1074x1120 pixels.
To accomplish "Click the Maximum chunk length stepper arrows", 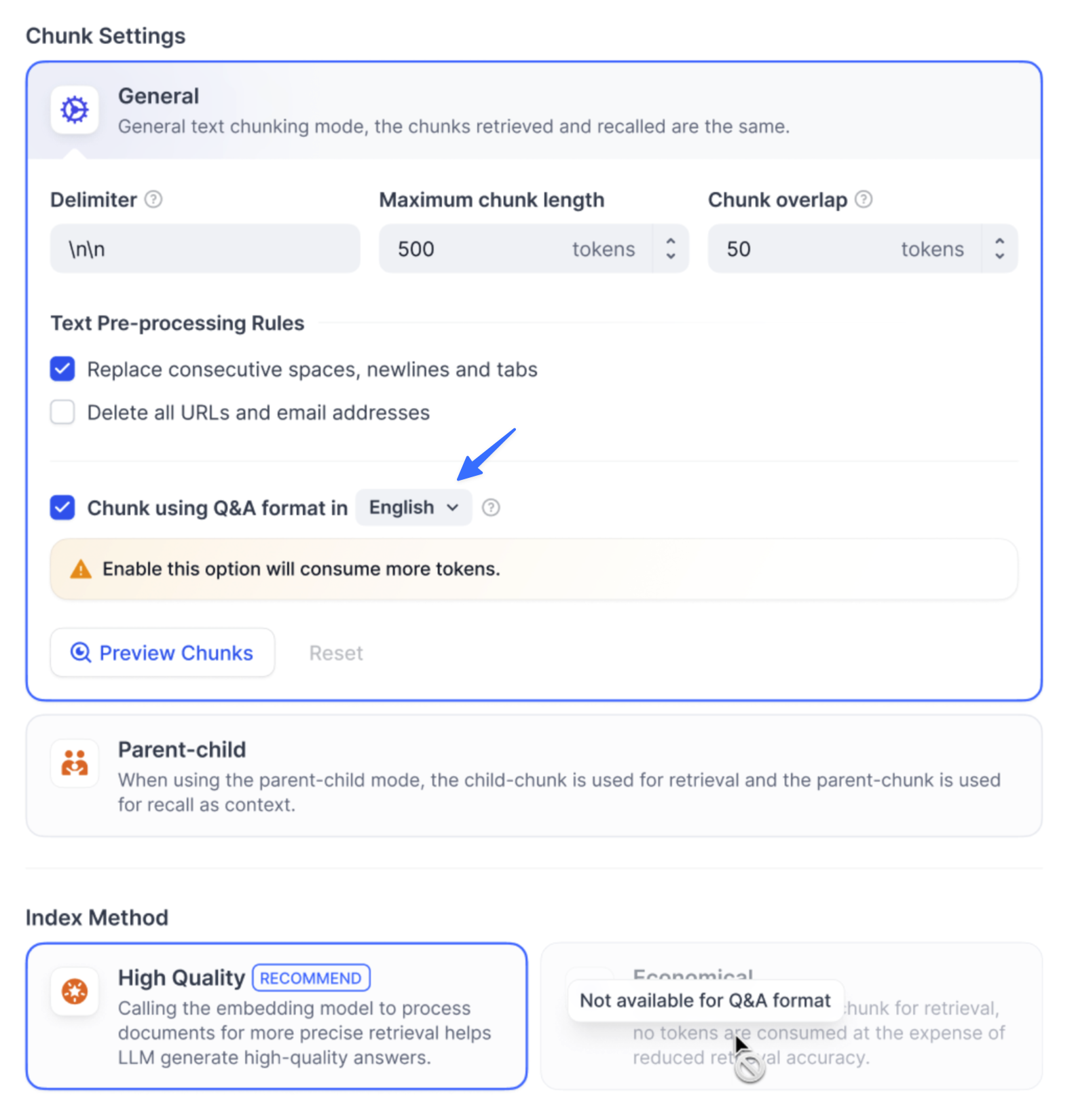I will 671,248.
